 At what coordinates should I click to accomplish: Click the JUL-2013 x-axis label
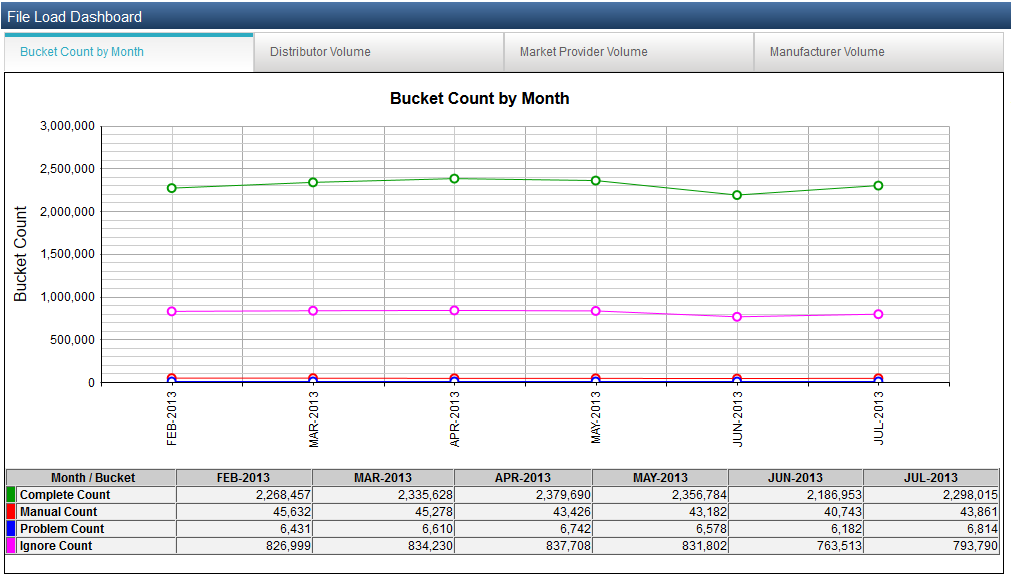coord(878,418)
